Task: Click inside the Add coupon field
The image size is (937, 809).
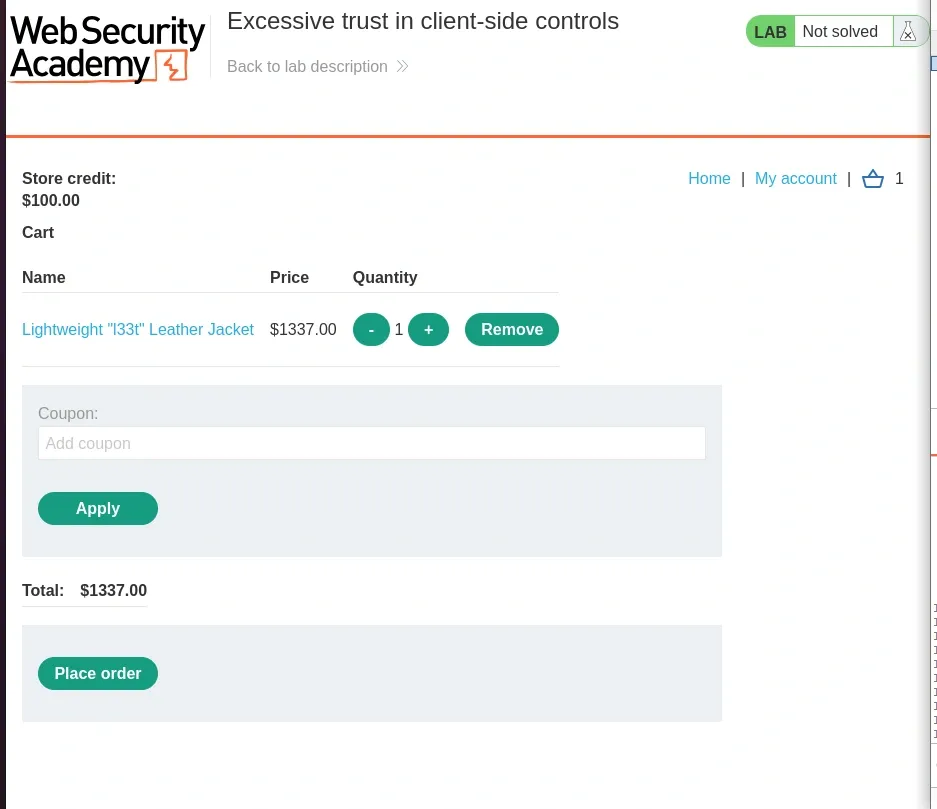Action: point(372,443)
